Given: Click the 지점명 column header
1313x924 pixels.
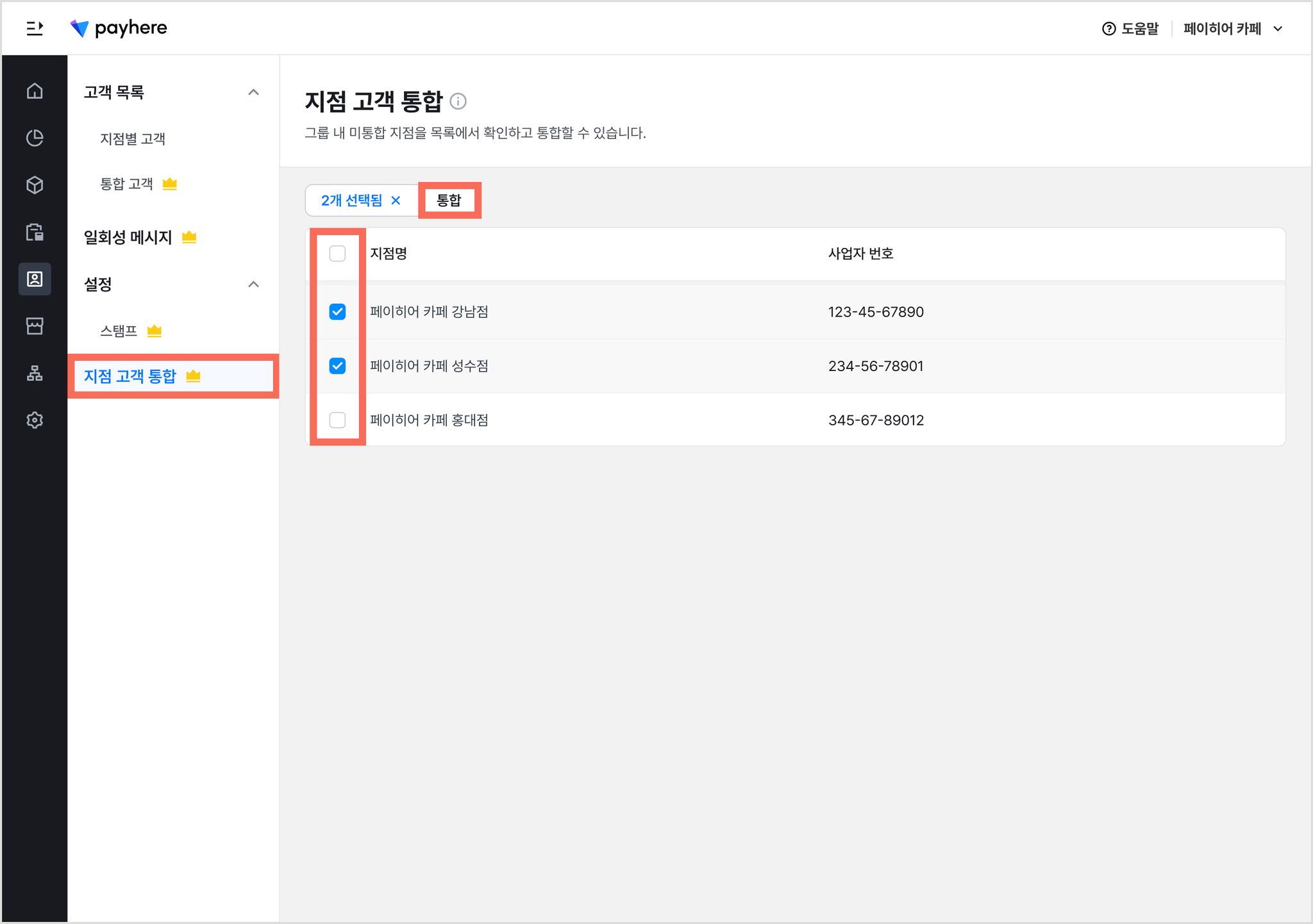Looking at the screenshot, I should pos(389,254).
